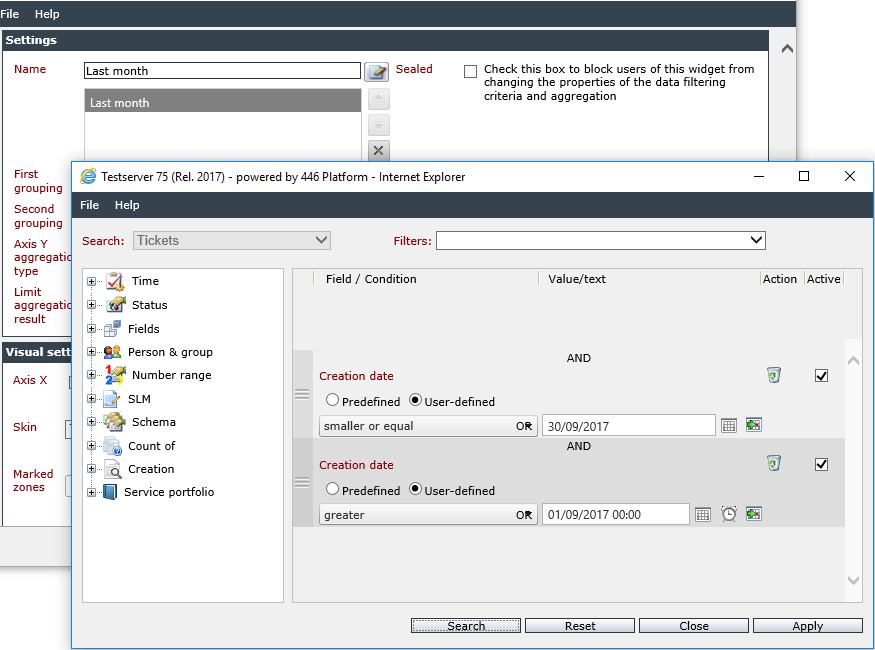875x650 pixels.
Task: Open calendar picker for 30/09/2017 date
Action: click(x=729, y=426)
